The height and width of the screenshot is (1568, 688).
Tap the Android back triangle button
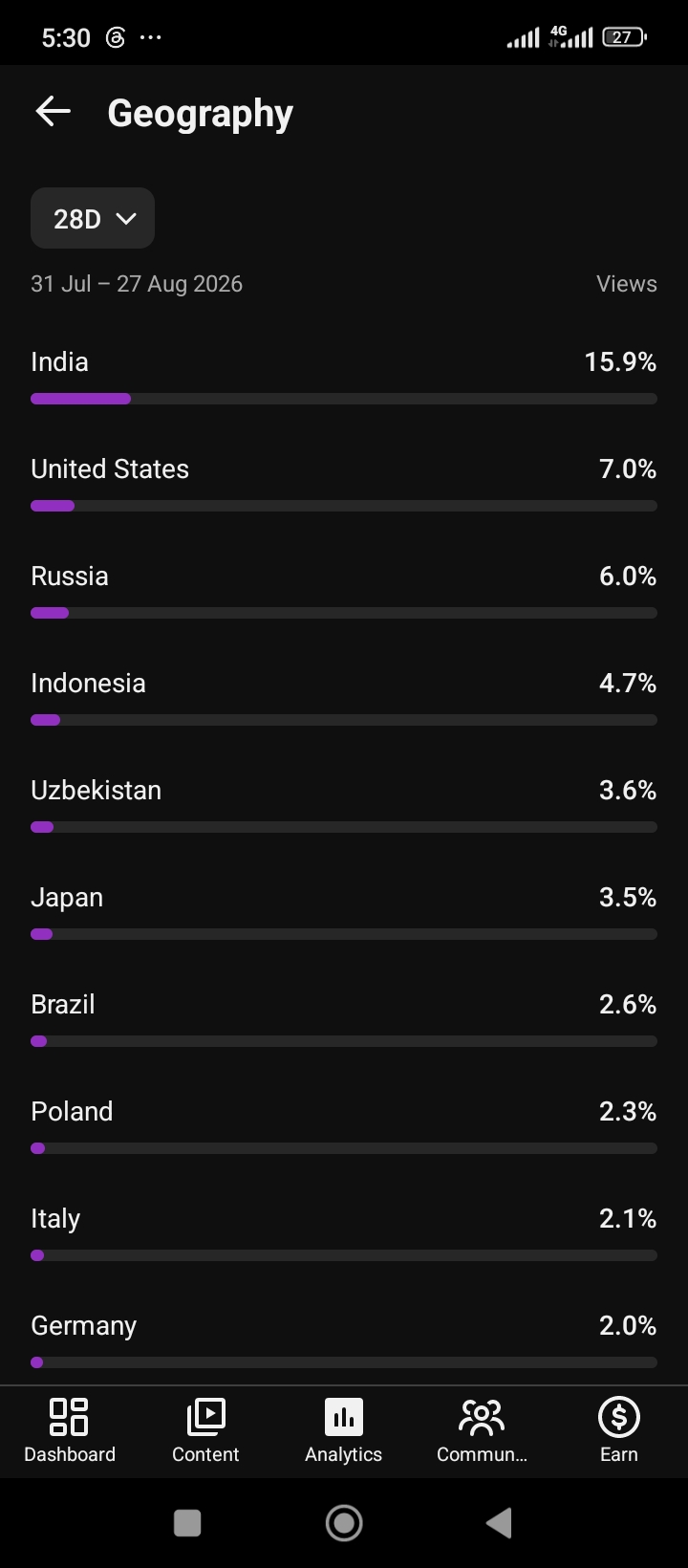[499, 1522]
